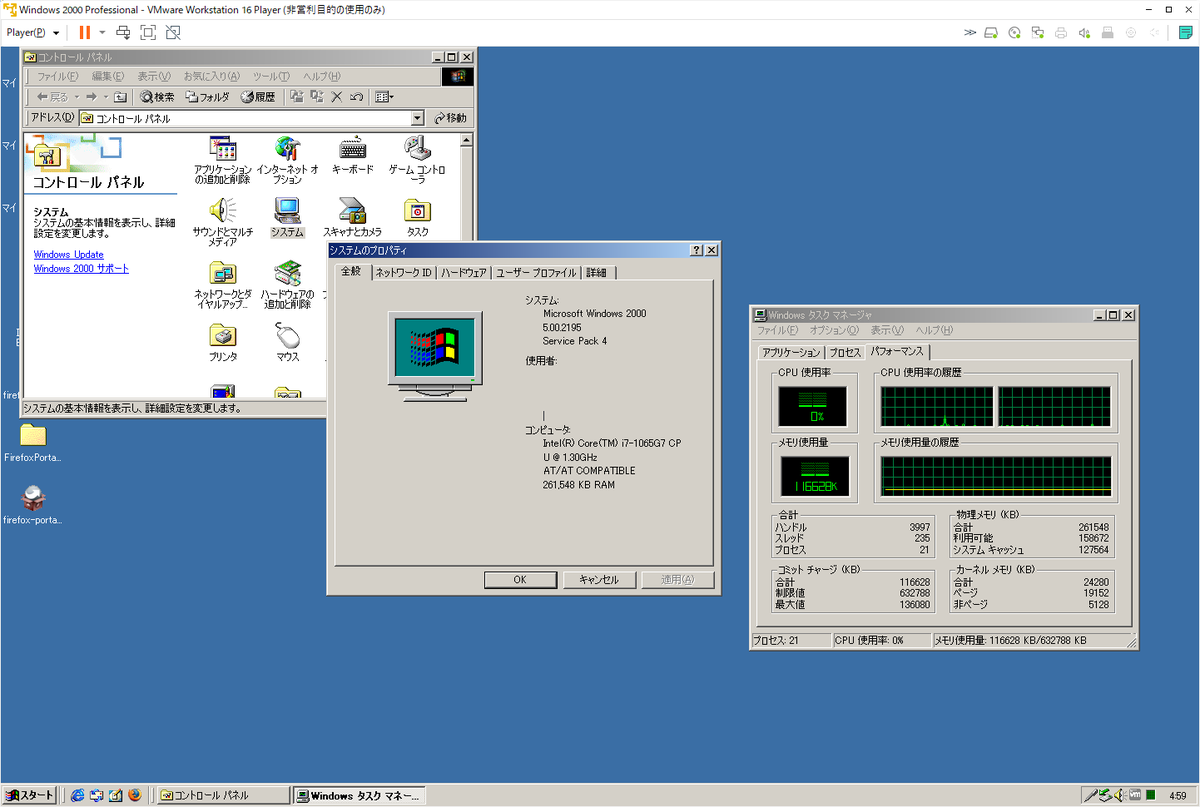Click the Start (スタート) button
Image resolution: width=1200 pixels, height=807 pixels.
coord(29,795)
